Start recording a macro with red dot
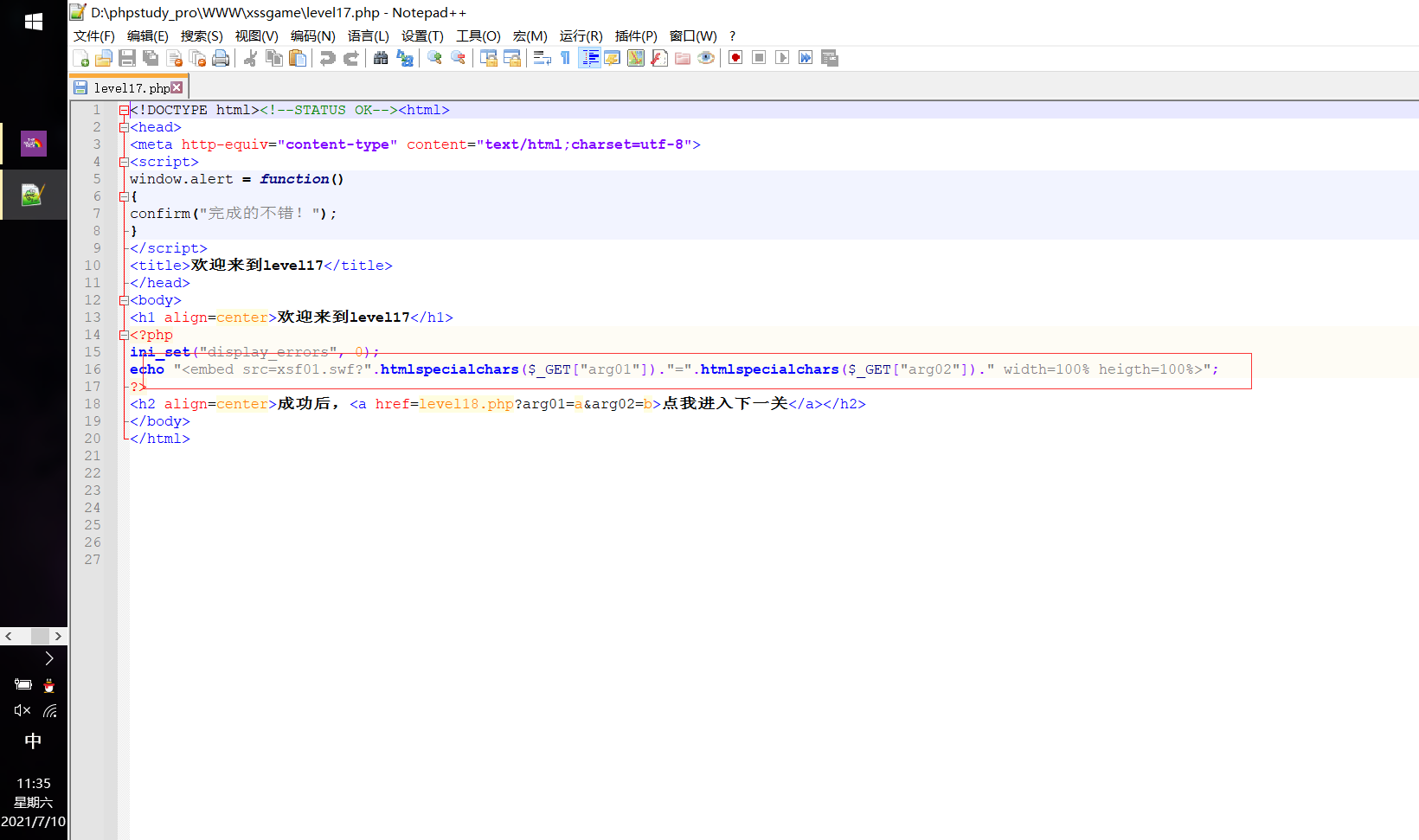 pos(735,58)
